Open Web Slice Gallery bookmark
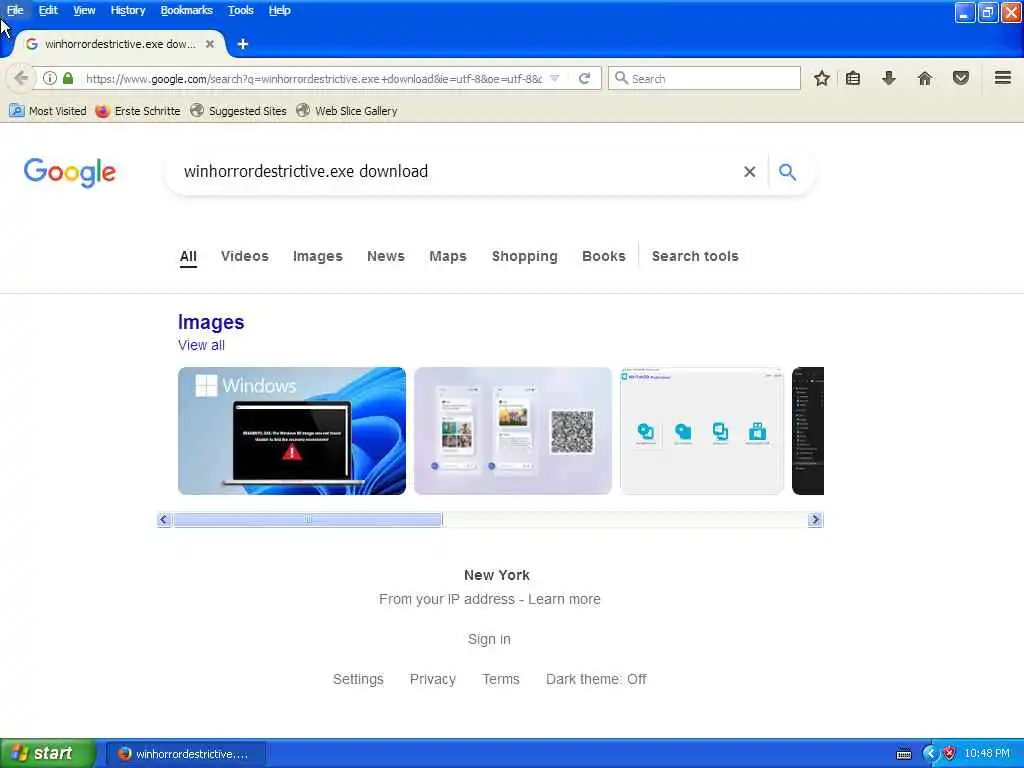This screenshot has width=1024, height=768. (x=347, y=111)
